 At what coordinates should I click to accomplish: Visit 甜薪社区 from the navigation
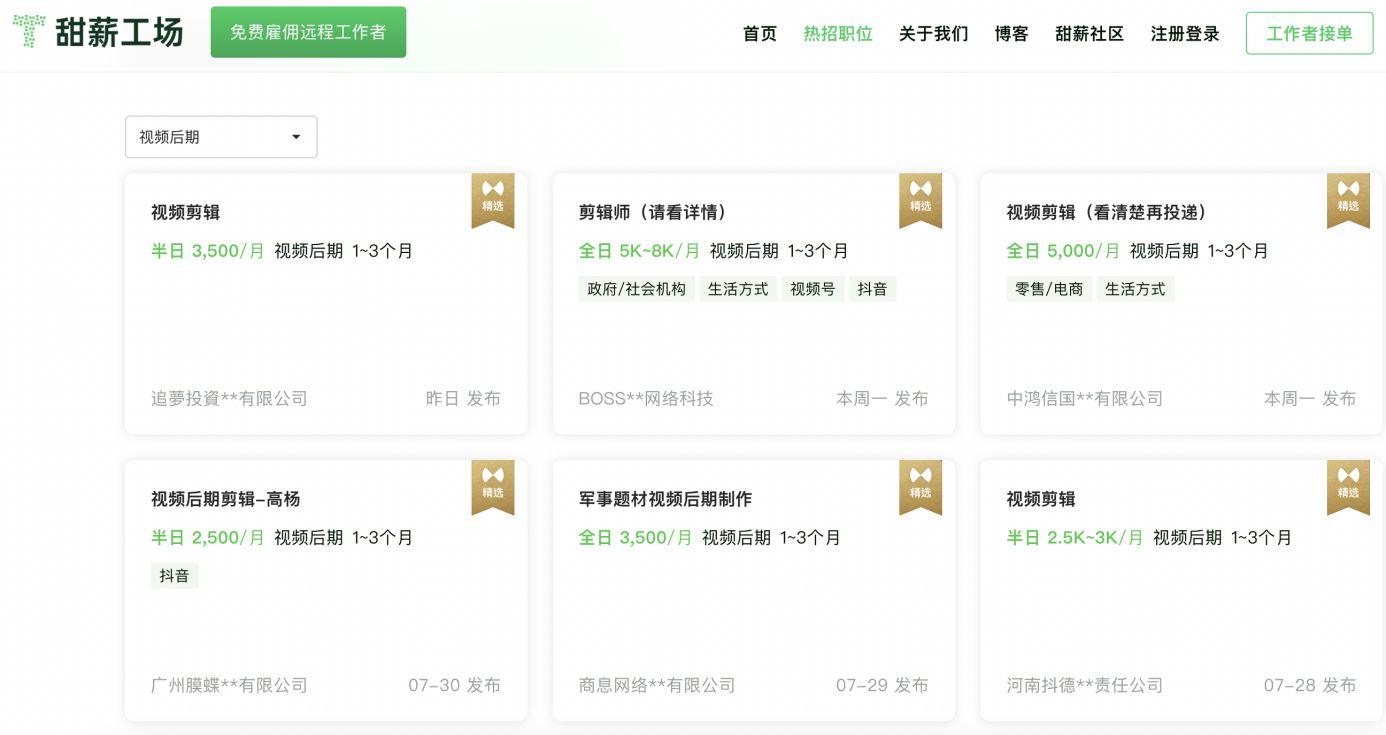1090,33
